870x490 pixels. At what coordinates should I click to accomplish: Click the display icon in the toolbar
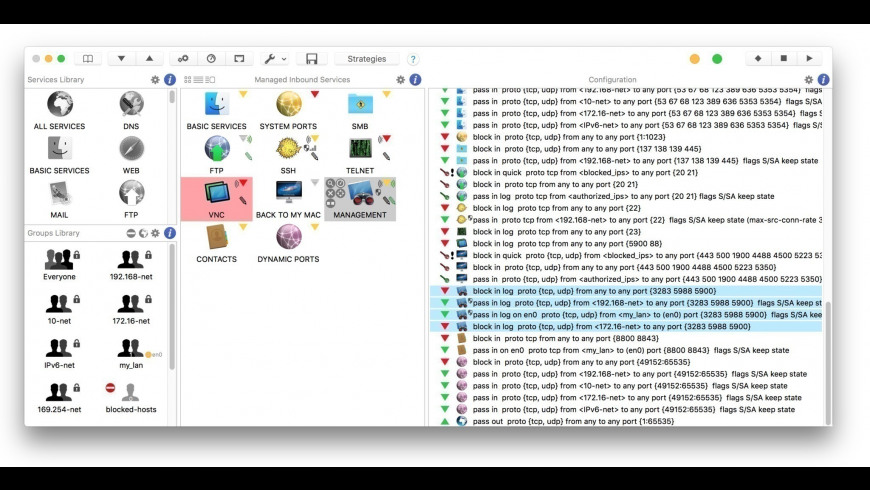coord(239,59)
